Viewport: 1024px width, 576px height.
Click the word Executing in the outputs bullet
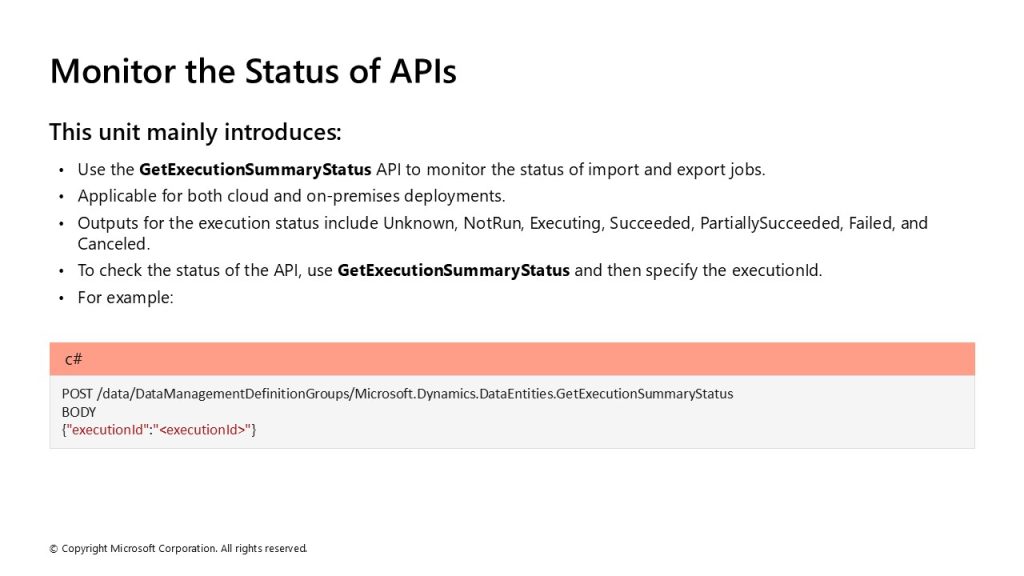coord(565,223)
